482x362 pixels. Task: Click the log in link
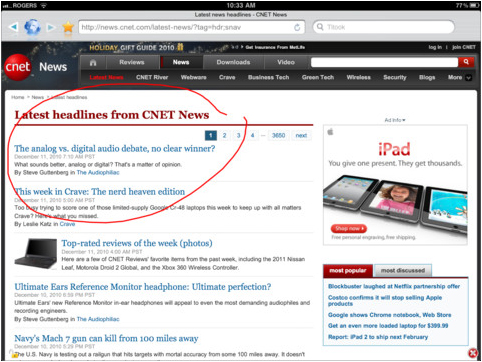(435, 47)
